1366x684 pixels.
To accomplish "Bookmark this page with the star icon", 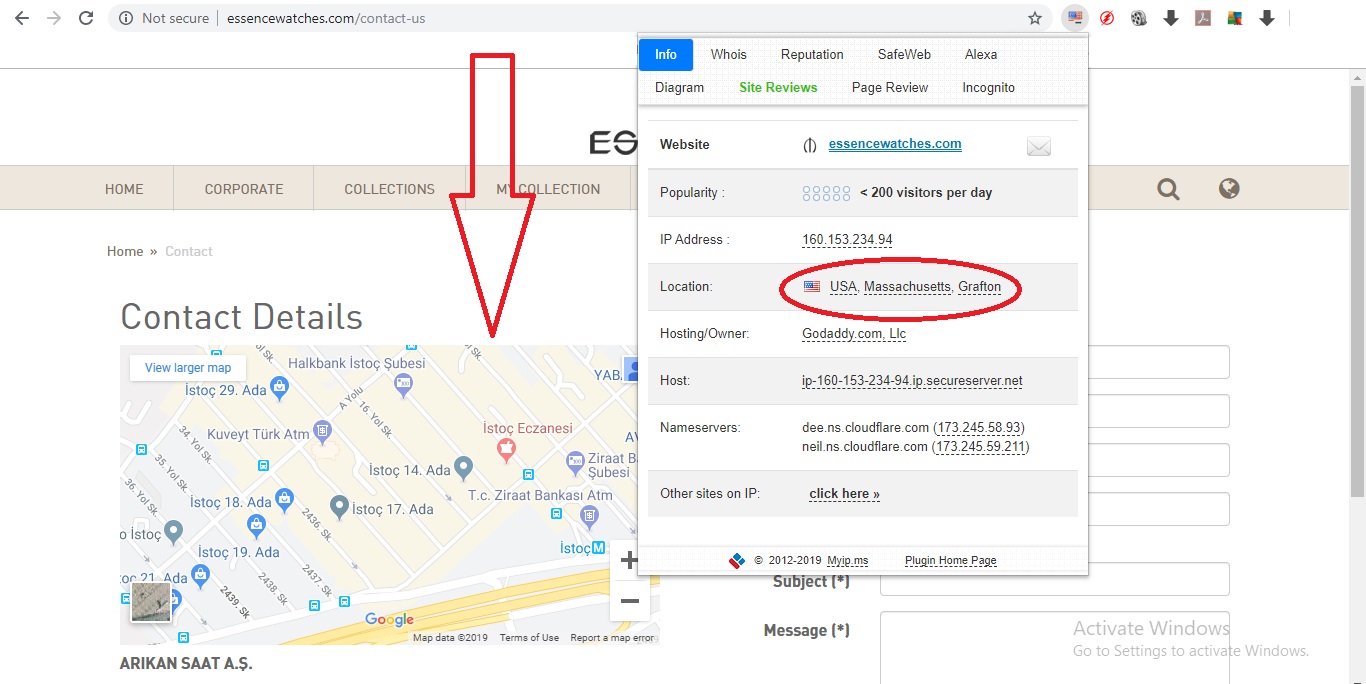I will 1035,18.
